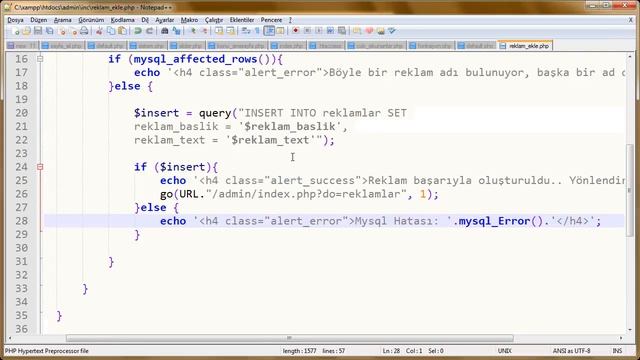Click the go(URL. code on line 26
The image size is (640, 360).
(x=182, y=194)
